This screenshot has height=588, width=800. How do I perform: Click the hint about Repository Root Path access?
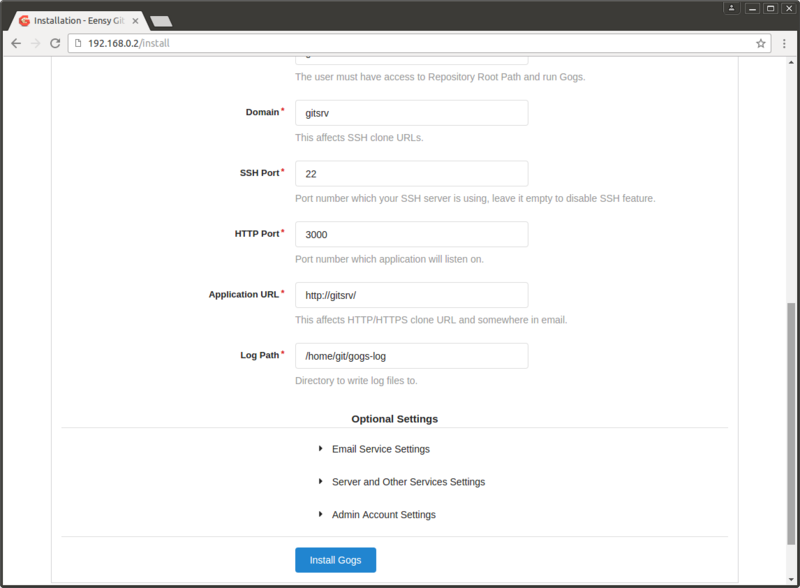440,77
